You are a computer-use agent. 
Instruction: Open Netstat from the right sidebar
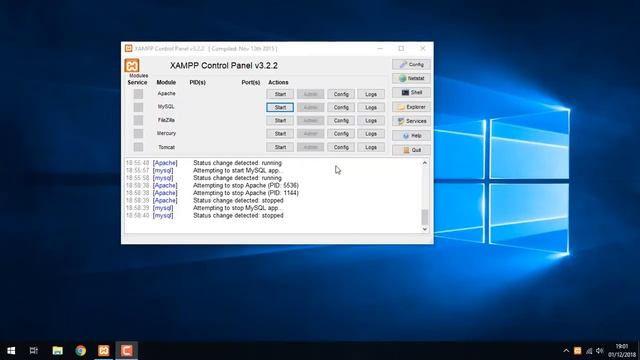point(411,78)
